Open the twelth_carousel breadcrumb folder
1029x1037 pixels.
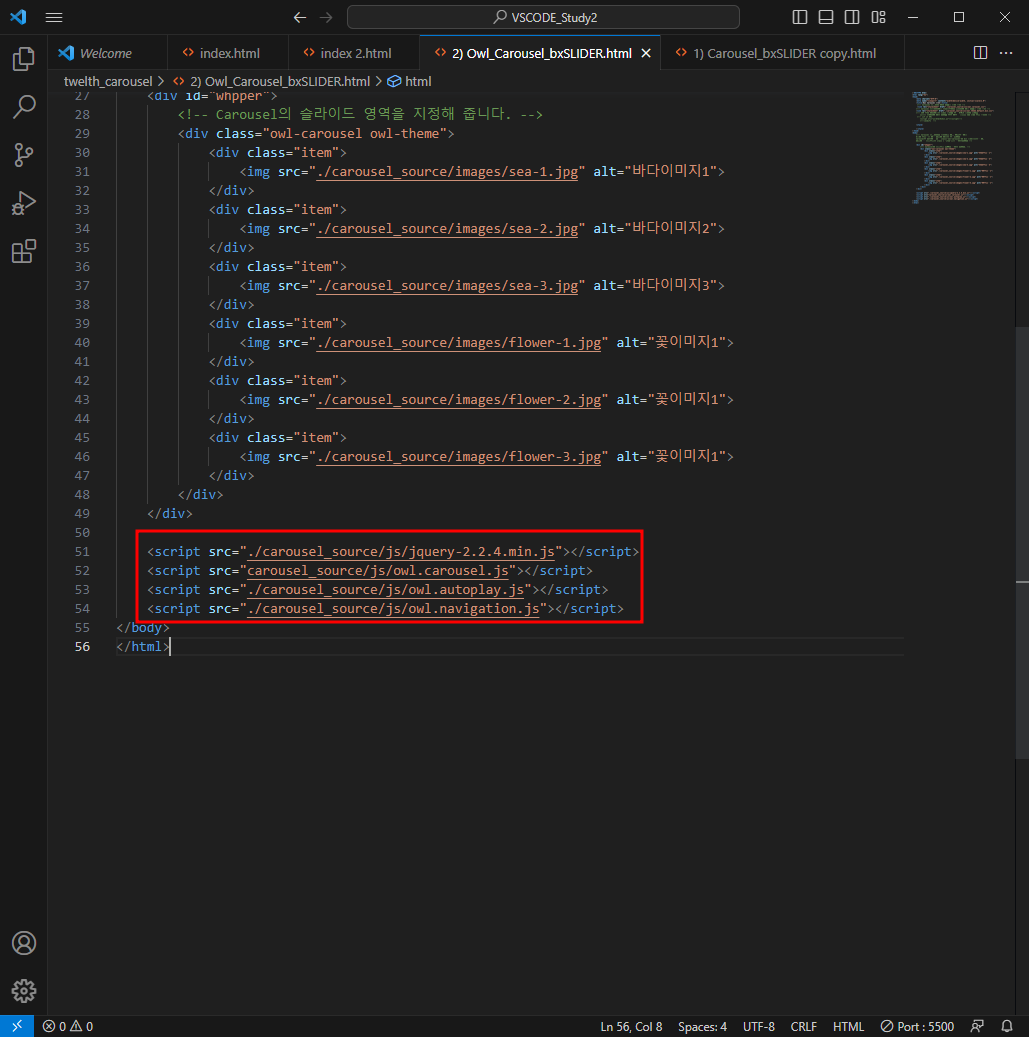108,81
